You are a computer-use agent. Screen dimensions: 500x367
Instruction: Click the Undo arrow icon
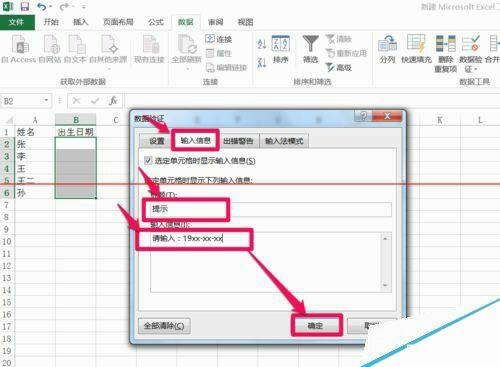(x=41, y=7)
